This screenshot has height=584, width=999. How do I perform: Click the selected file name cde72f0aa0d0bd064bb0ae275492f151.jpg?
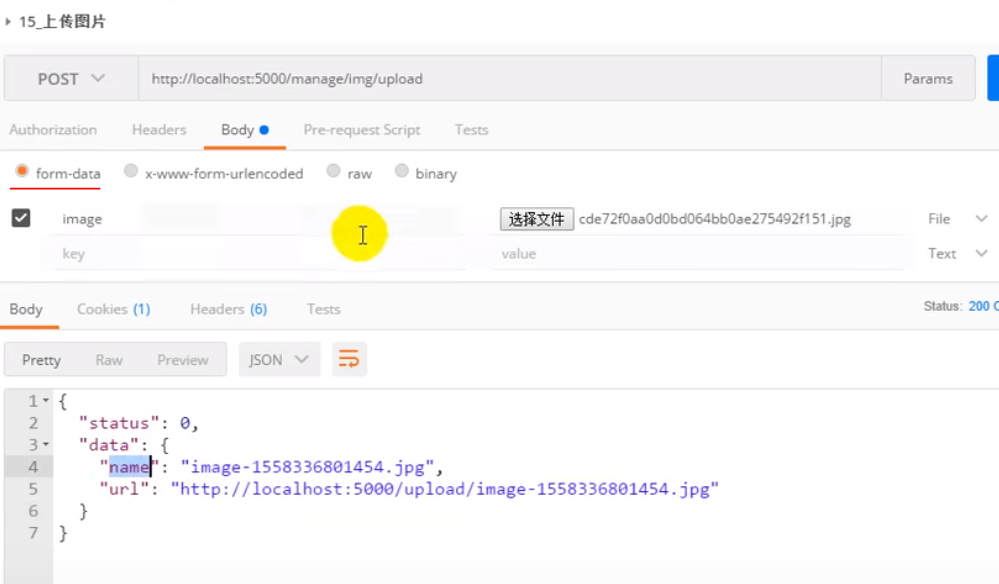coord(715,219)
